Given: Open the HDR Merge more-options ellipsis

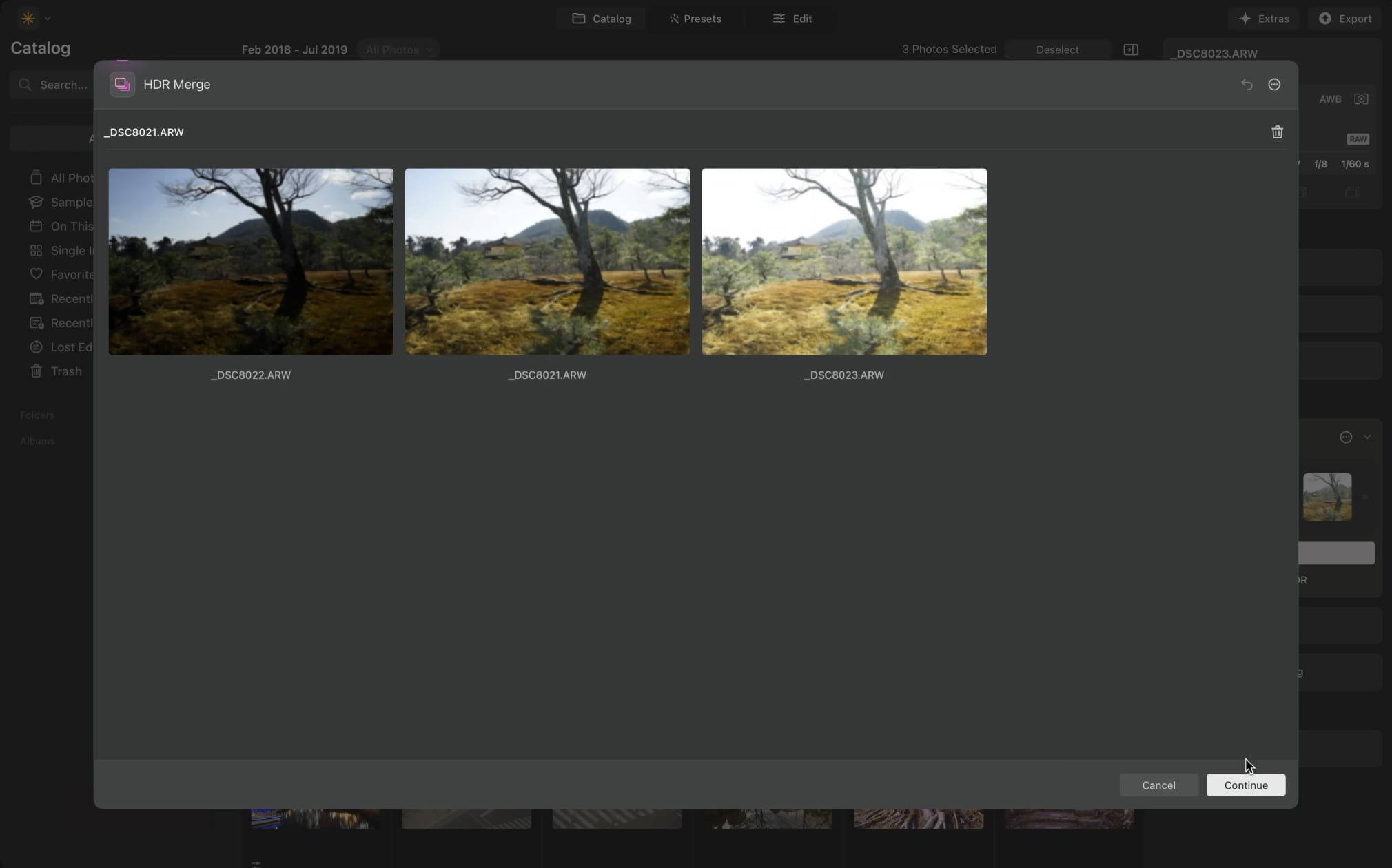Looking at the screenshot, I should [x=1274, y=84].
